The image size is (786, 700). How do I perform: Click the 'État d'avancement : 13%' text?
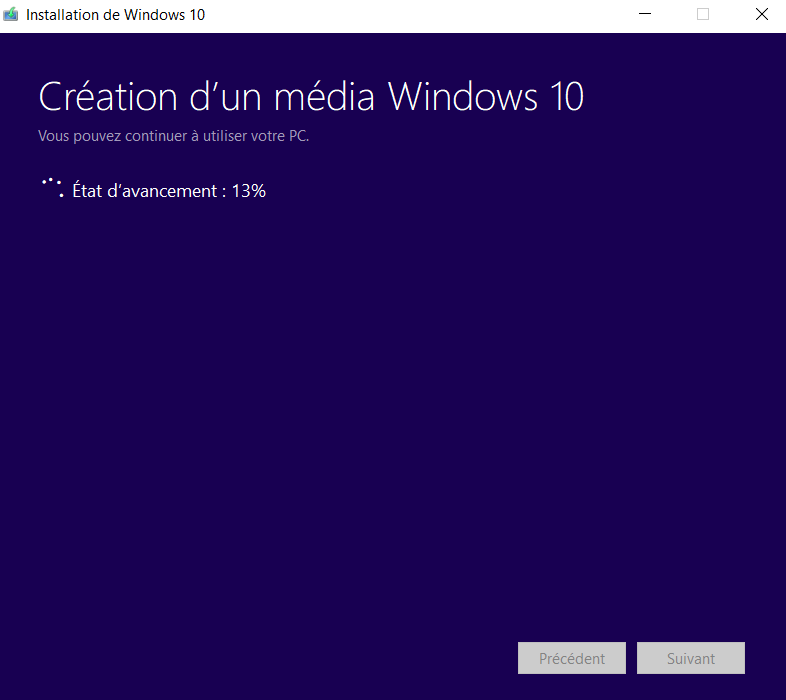tap(169, 191)
